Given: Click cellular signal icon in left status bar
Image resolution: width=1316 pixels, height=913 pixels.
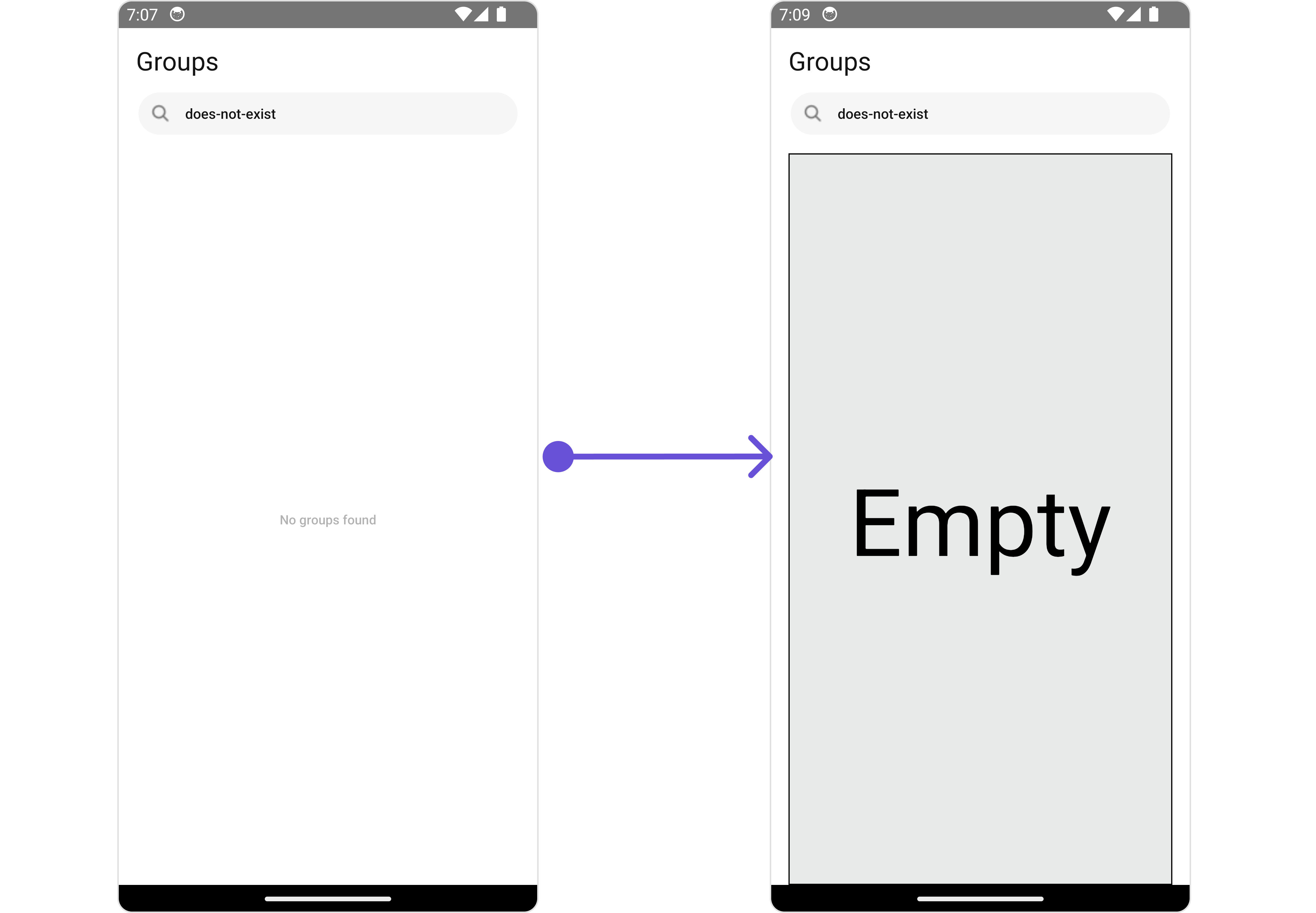Looking at the screenshot, I should 482,14.
